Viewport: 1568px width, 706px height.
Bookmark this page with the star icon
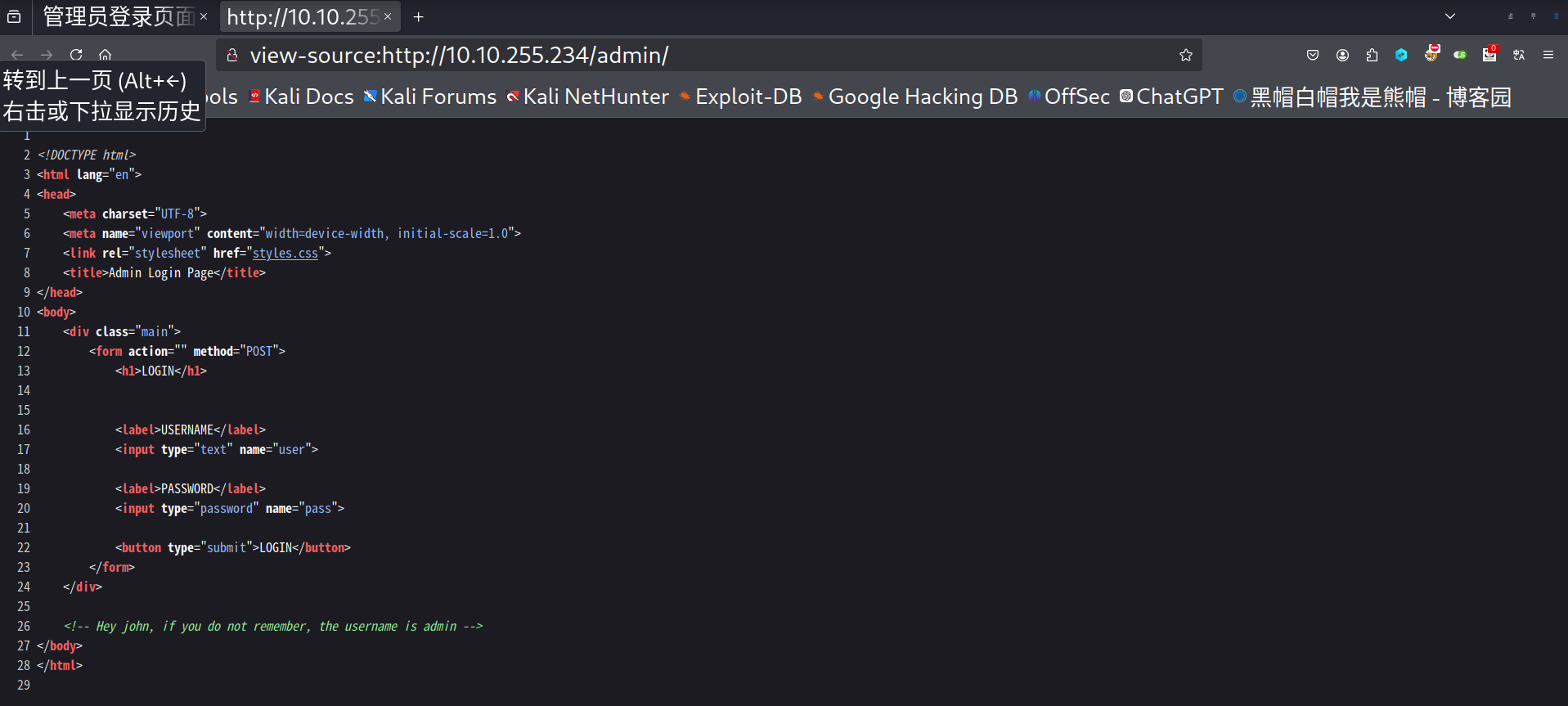pyautogui.click(x=1185, y=55)
